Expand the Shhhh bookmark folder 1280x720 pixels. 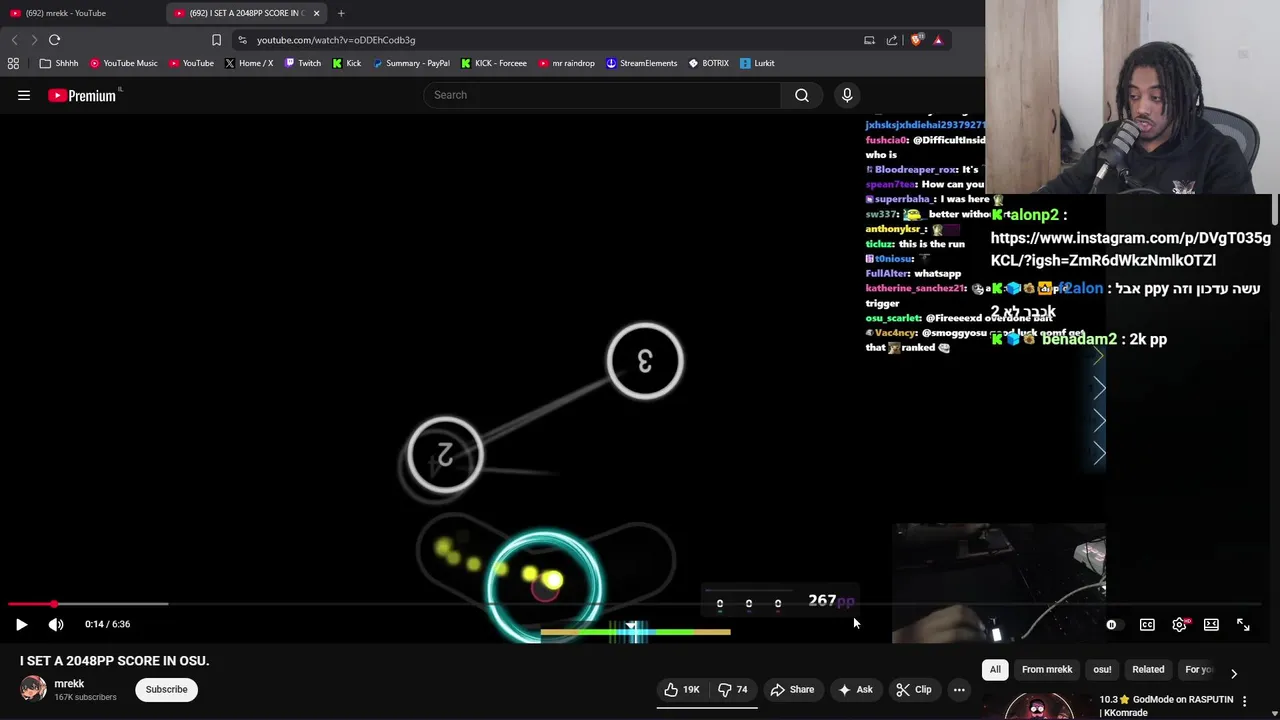pos(59,63)
